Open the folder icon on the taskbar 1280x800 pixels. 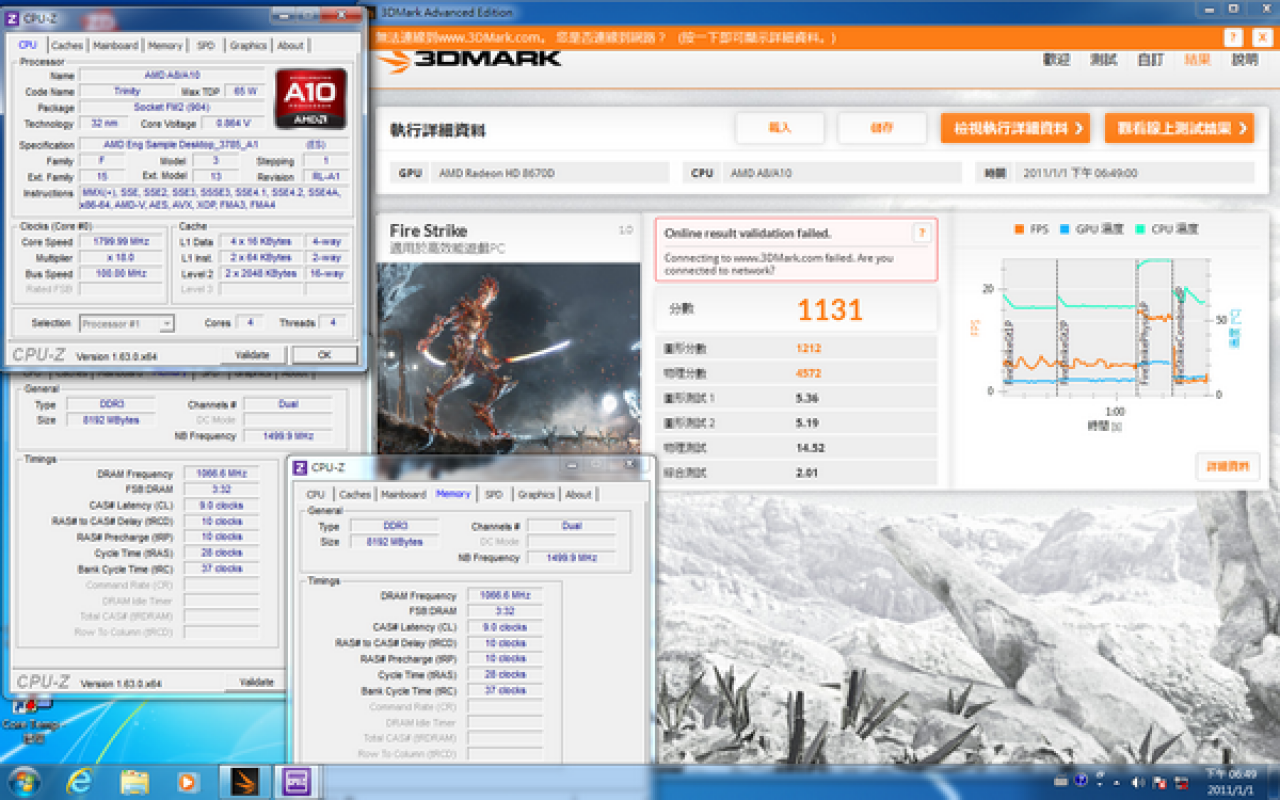point(134,781)
